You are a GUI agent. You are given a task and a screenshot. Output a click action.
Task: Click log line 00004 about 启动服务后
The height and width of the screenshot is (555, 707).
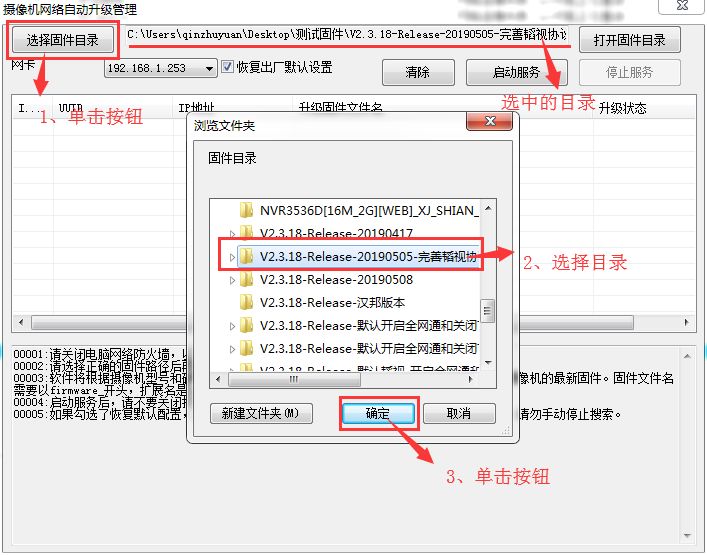pyautogui.click(x=100, y=402)
